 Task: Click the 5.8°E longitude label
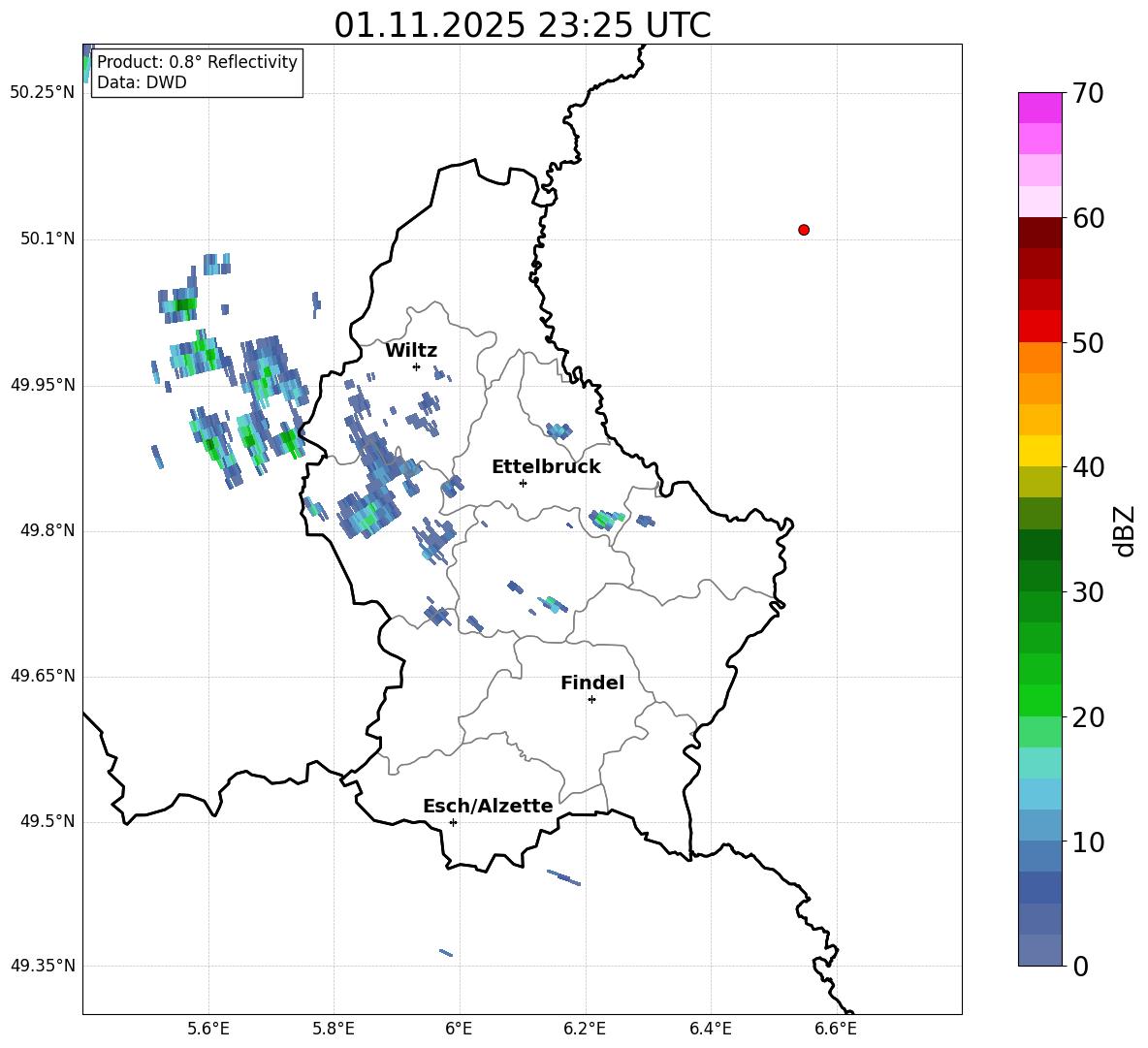[x=334, y=1029]
